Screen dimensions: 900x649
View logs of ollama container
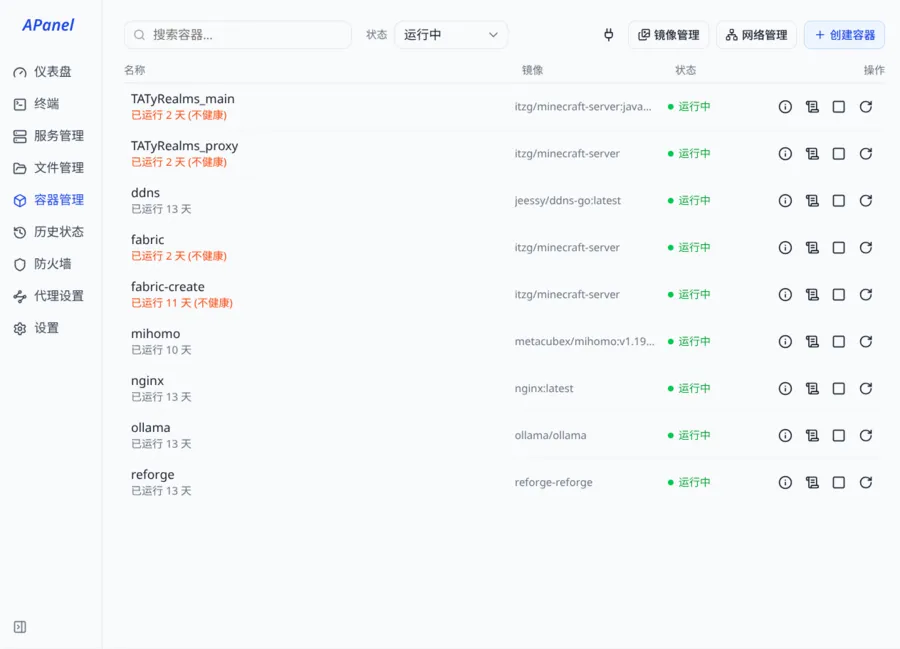(812, 436)
